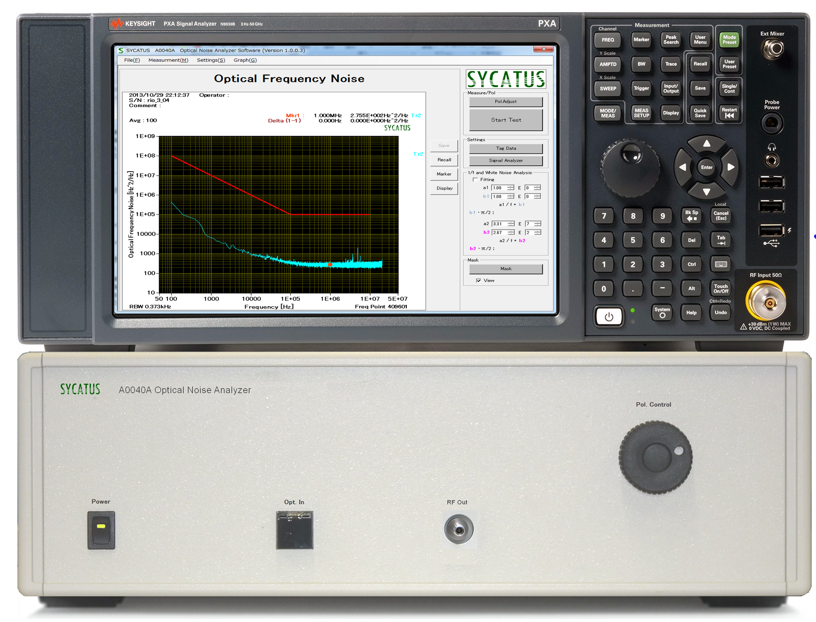Viewport: 816px width, 622px height.
Task: Tap the Tab key with arrow symbol
Action: tap(721, 240)
